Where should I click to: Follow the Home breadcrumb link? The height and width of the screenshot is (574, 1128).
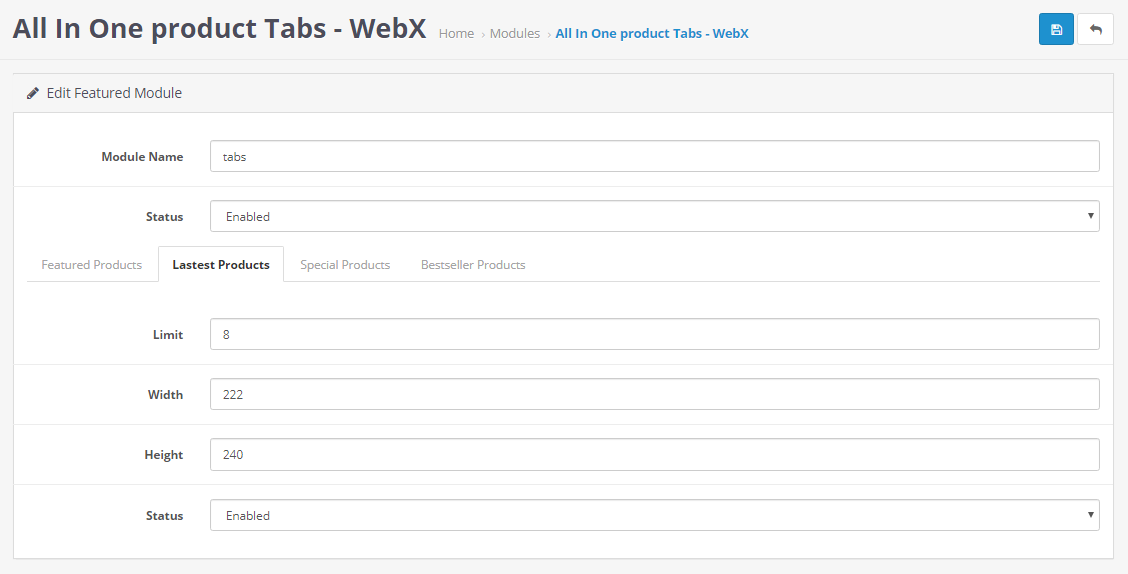[x=456, y=33]
